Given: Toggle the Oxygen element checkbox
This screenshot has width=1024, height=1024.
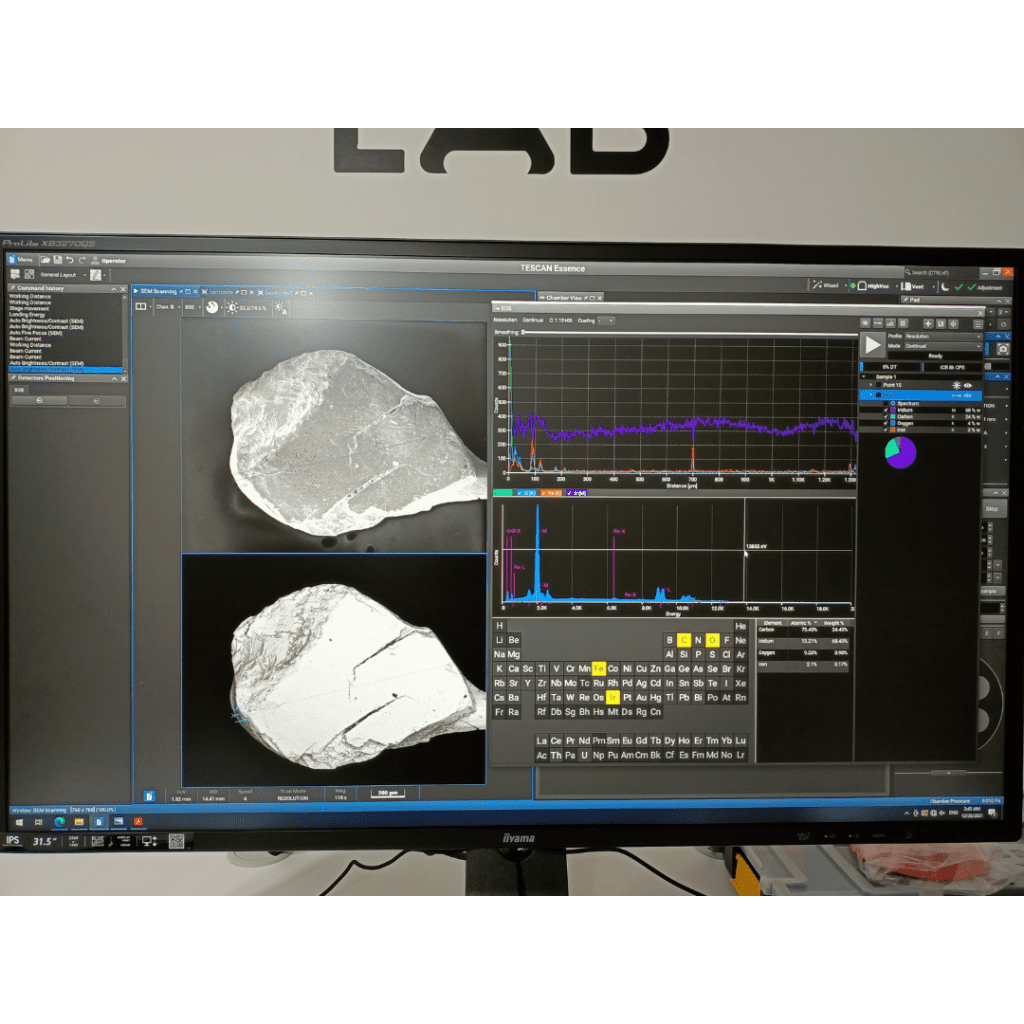Looking at the screenshot, I should pos(886,423).
